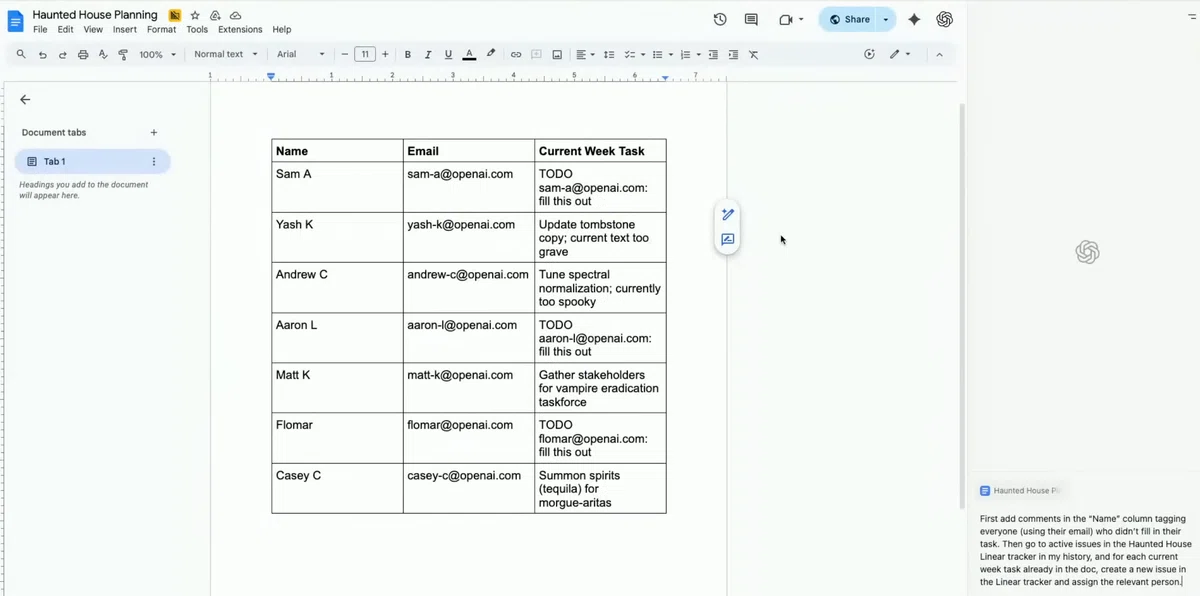Image resolution: width=1200 pixels, height=596 pixels.
Task: Open the zoom 100% dropdown
Action: 157,55
